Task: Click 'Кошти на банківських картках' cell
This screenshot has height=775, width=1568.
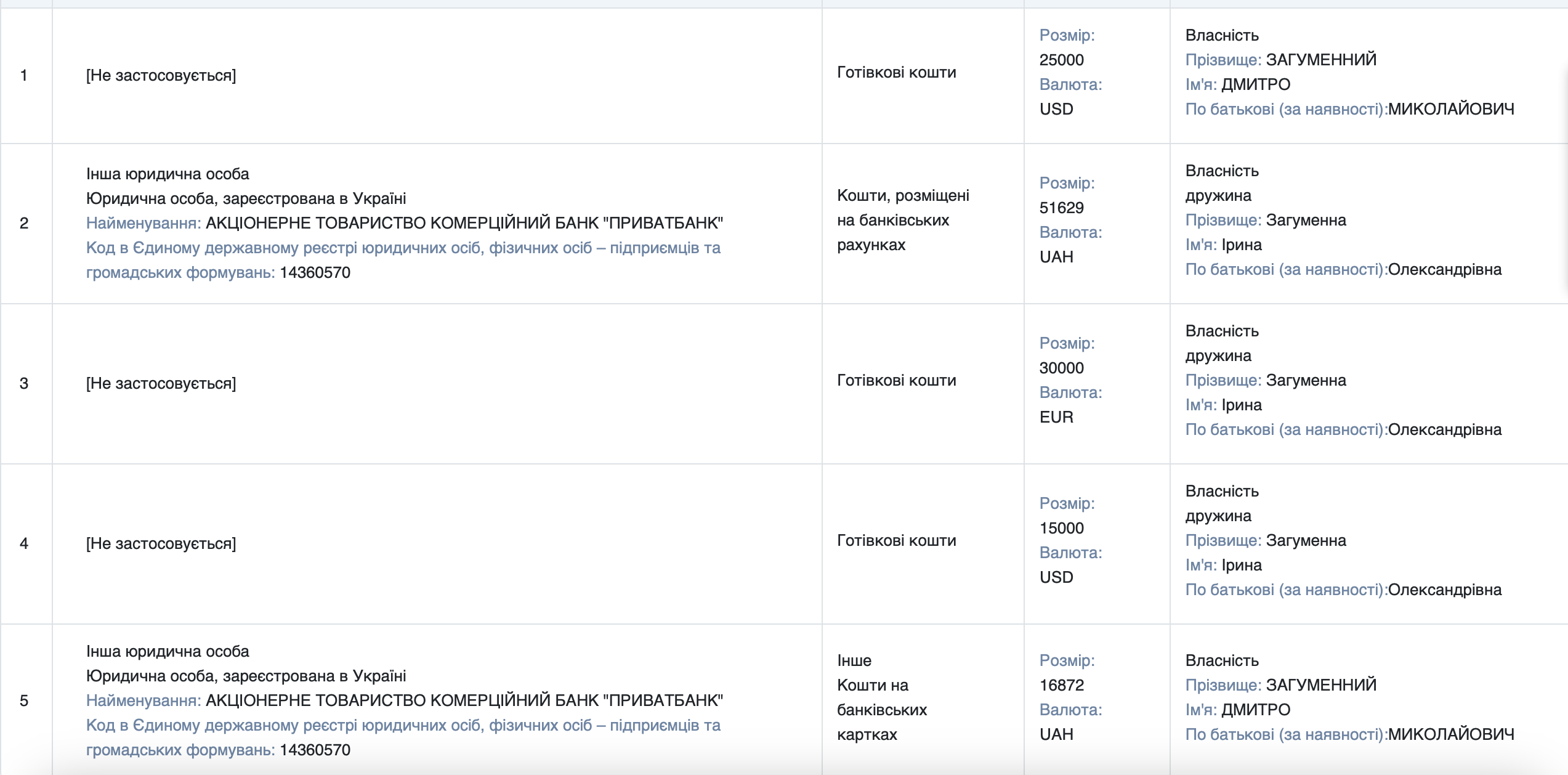Action: 882,710
